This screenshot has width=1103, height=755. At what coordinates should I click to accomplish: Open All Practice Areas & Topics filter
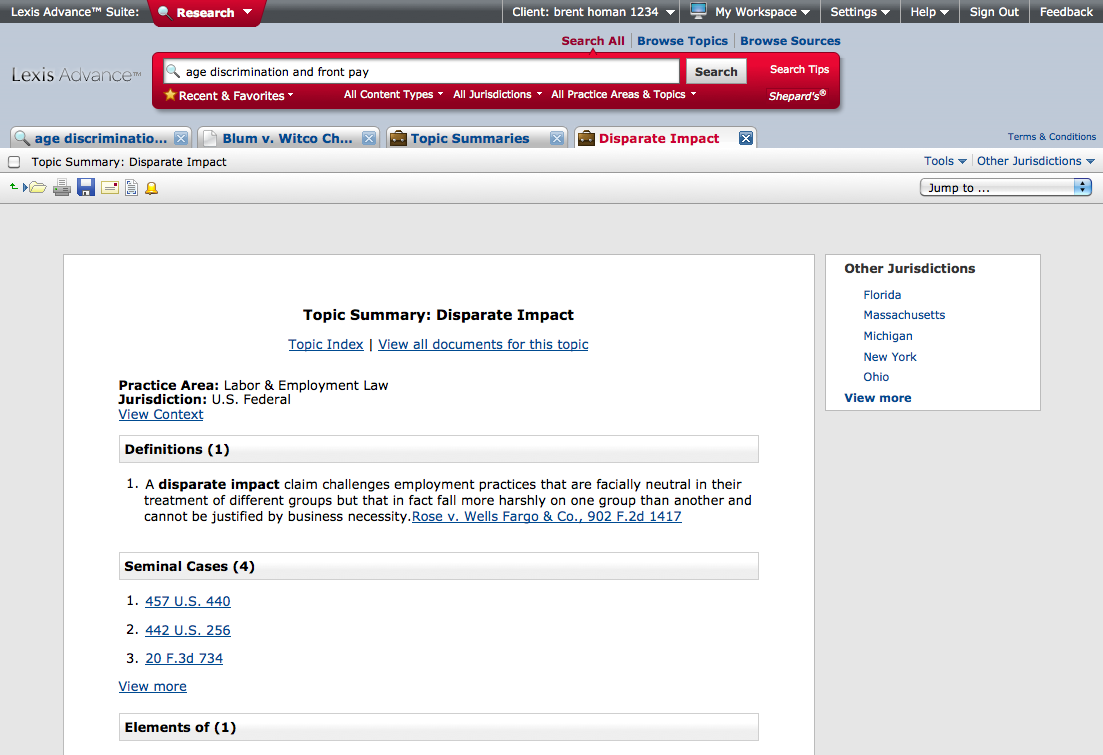tap(623, 94)
